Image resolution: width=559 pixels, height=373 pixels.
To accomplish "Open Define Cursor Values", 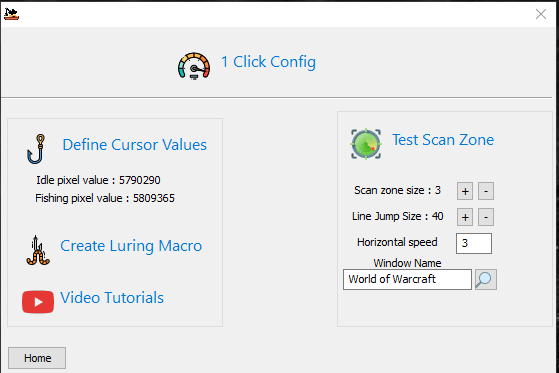I will click(x=134, y=145).
